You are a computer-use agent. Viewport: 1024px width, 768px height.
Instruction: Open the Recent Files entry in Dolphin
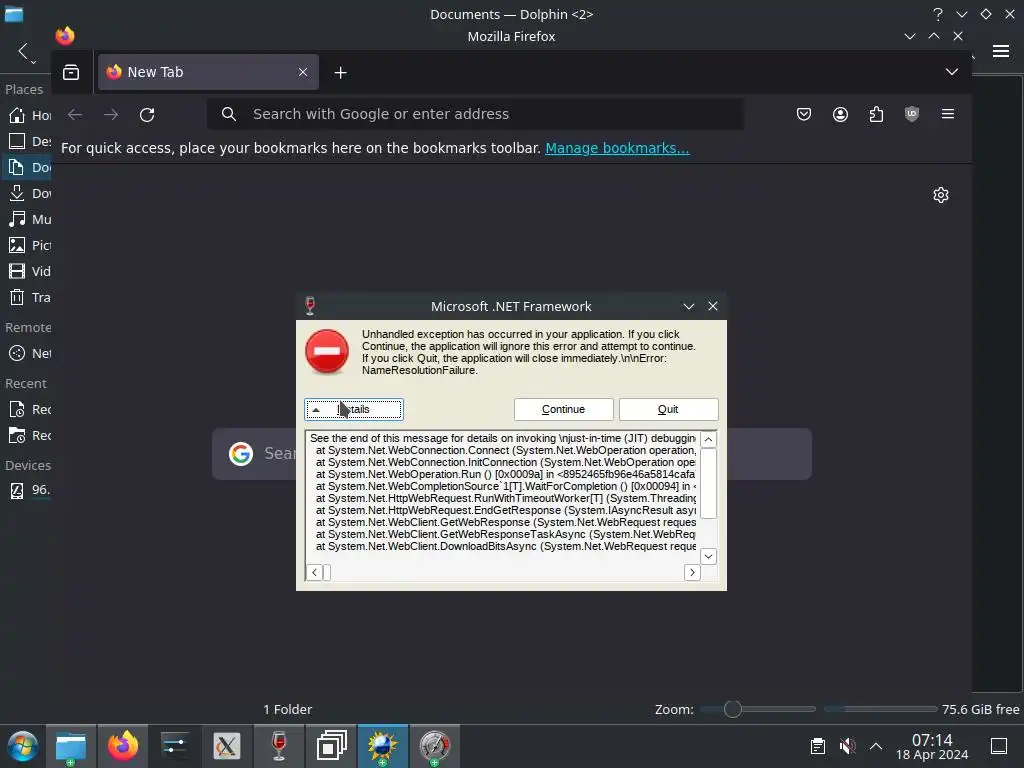coord(29,409)
